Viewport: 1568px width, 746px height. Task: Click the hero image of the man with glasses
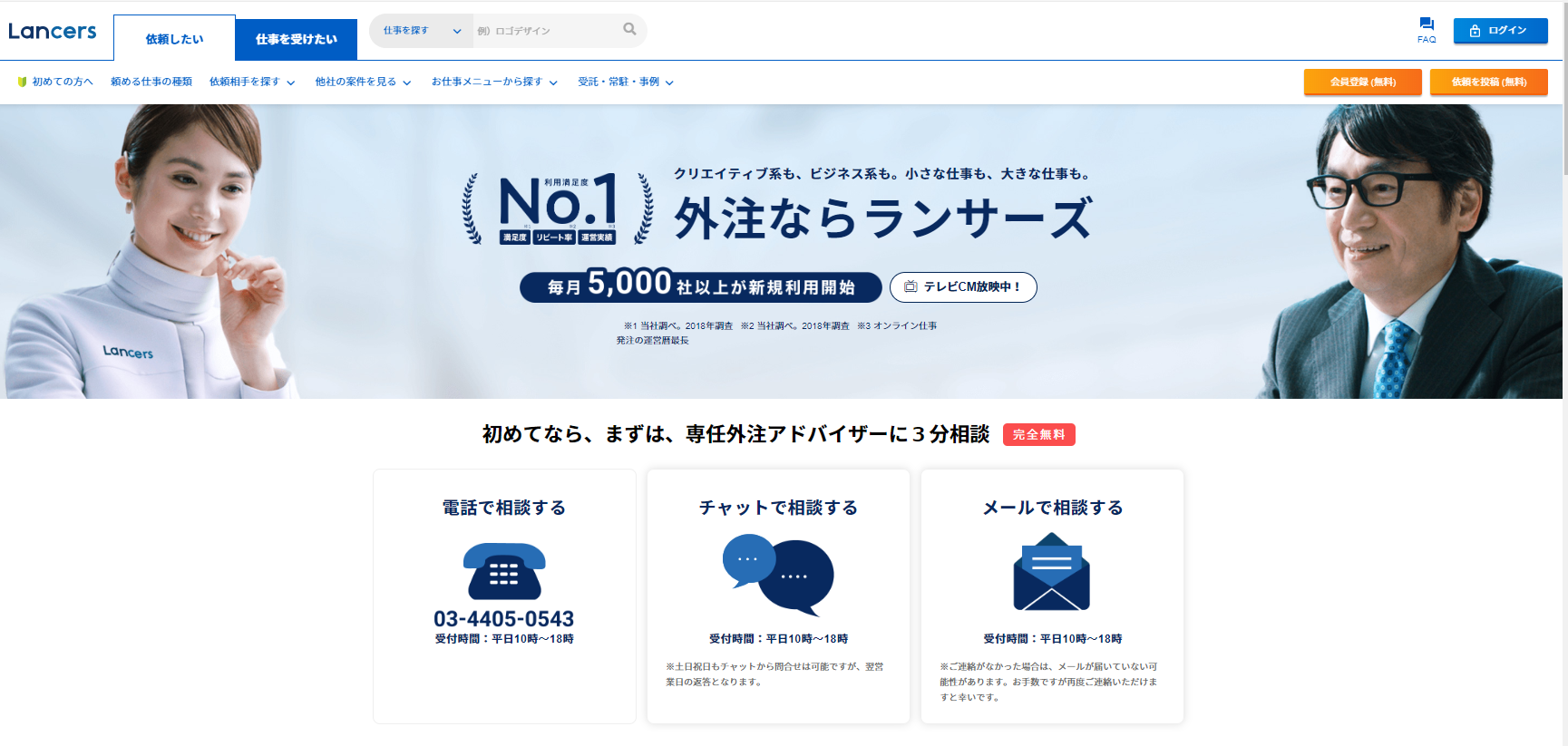(x=1410, y=252)
